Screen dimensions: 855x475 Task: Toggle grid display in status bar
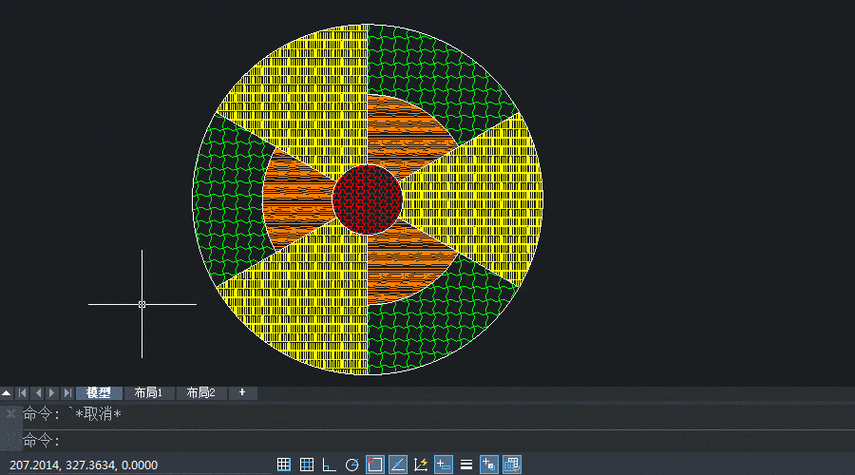point(307,464)
